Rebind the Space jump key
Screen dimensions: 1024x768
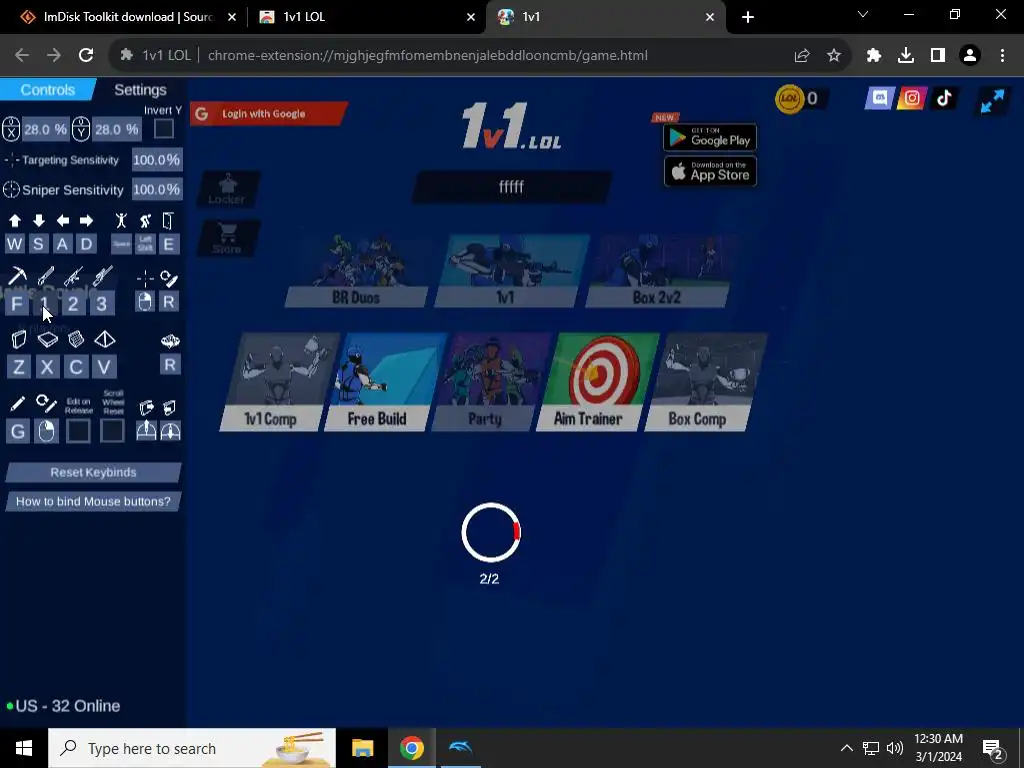click(x=121, y=244)
